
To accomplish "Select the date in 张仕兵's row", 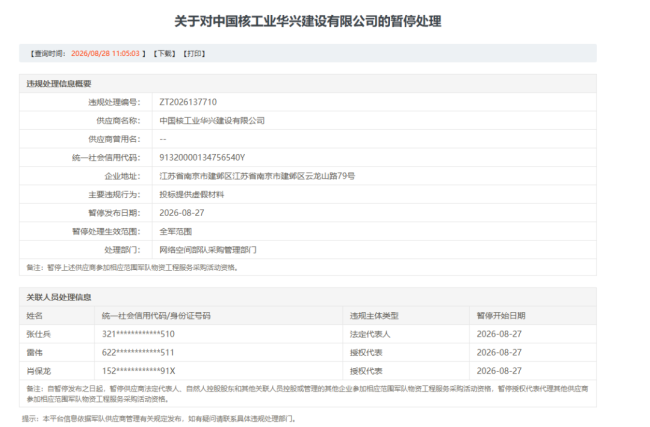I will coord(499,334).
